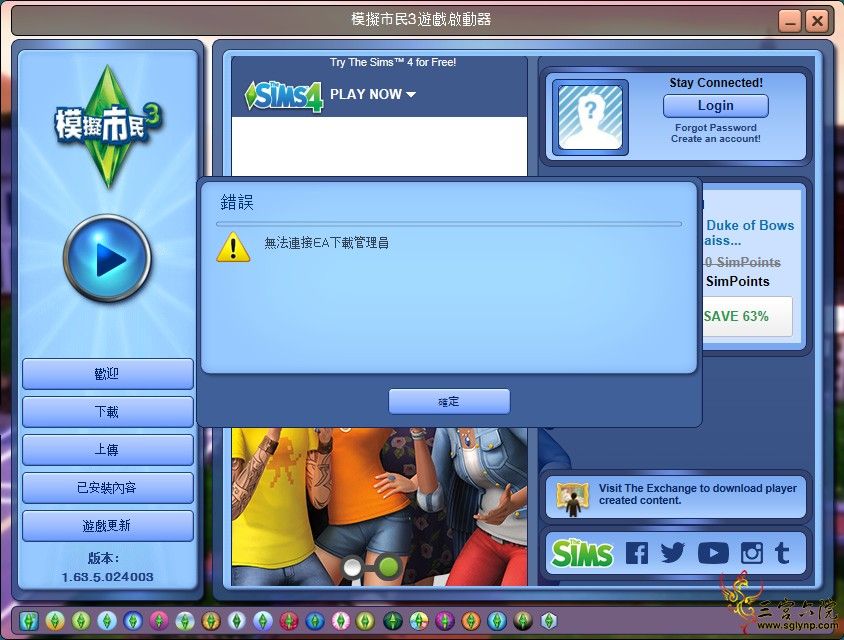Screen dimensions: 844x640
Task: Click the Sims 4 logo in the banner
Action: 284,96
